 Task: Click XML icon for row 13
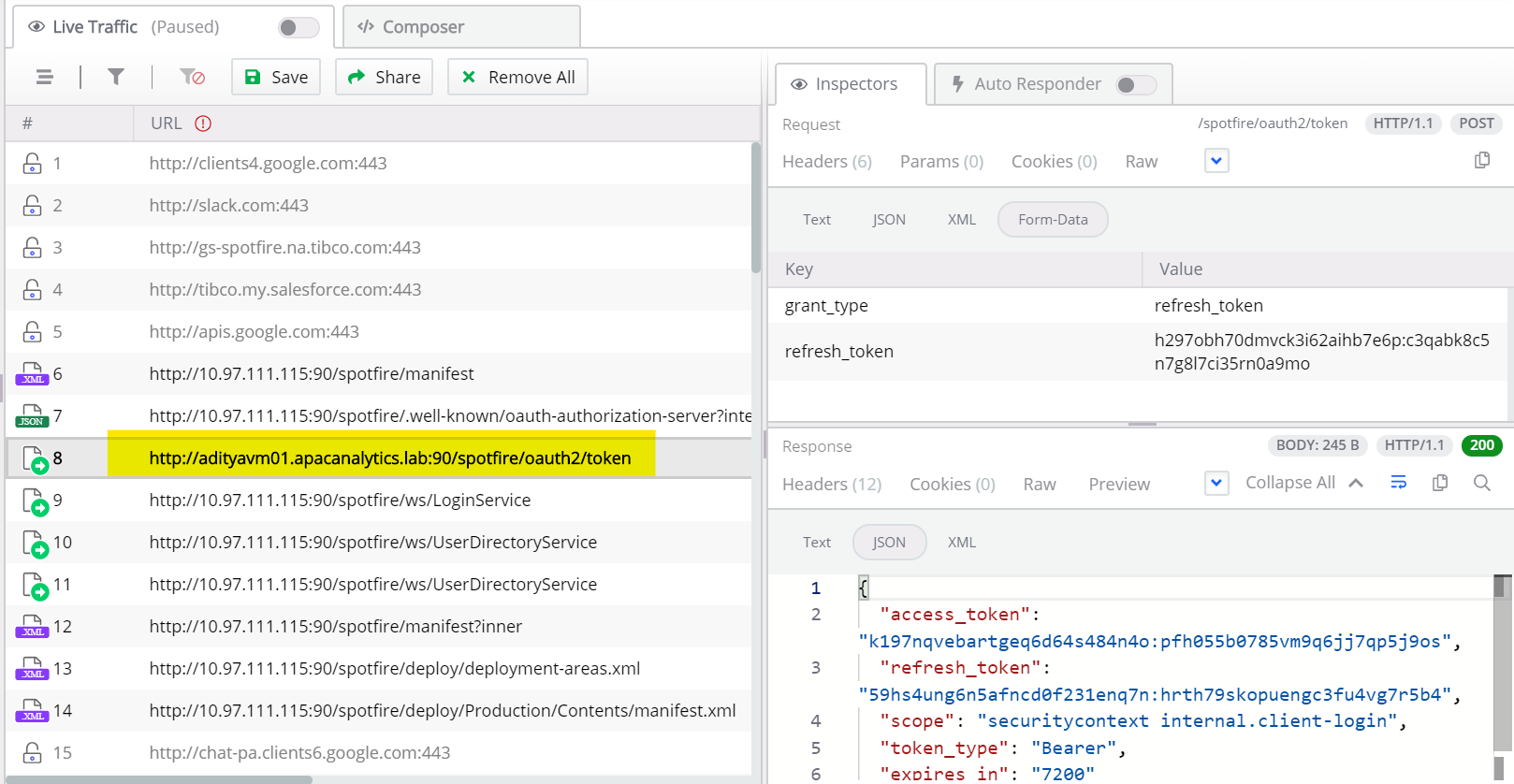pos(32,669)
